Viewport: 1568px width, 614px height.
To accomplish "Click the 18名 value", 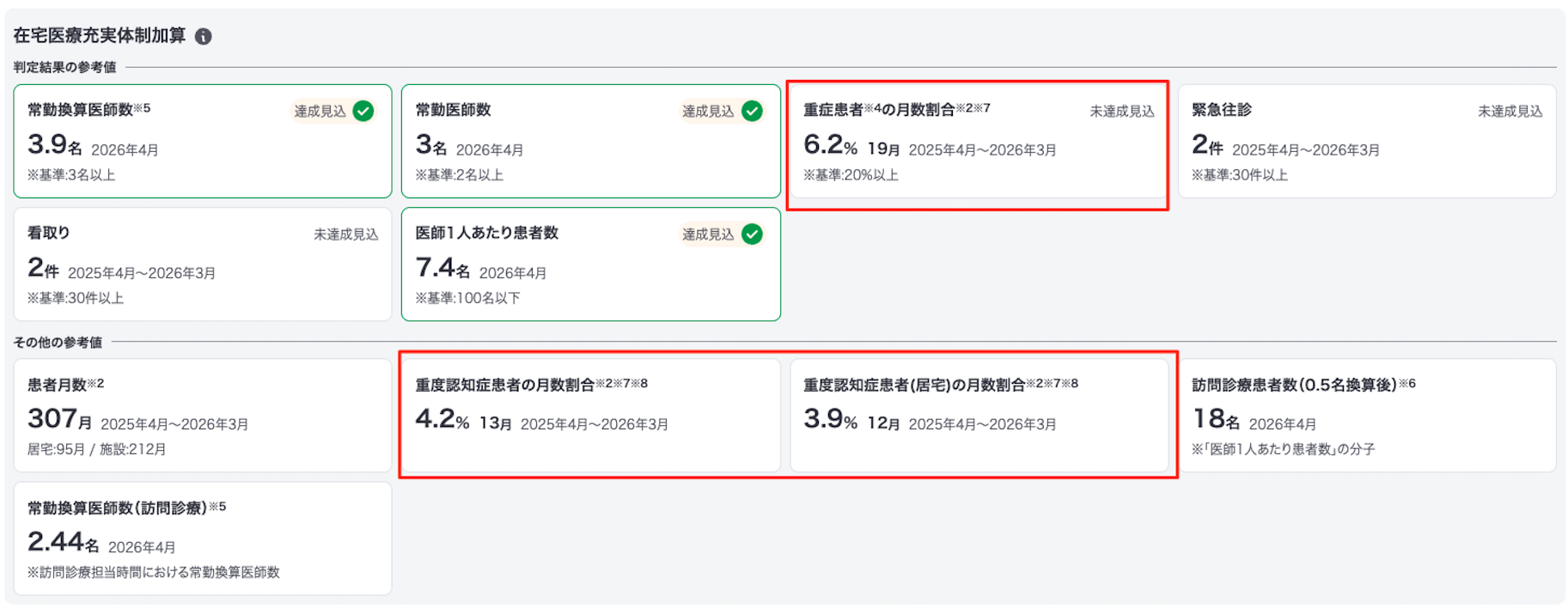I will pos(1215,419).
